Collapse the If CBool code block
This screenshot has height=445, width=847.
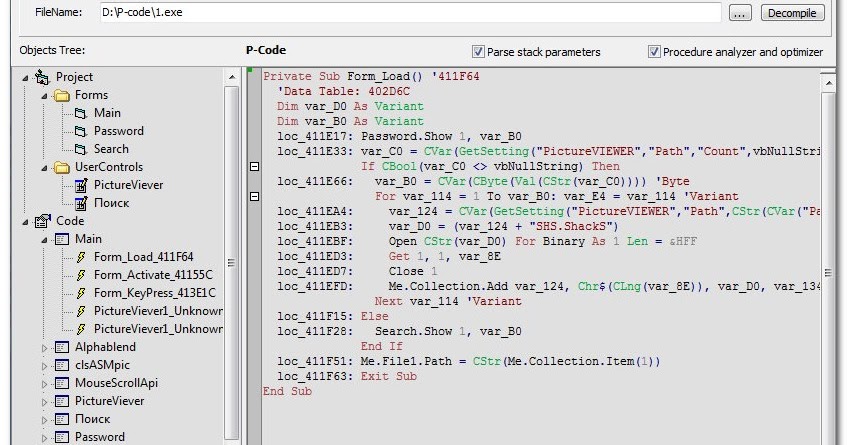(x=254, y=166)
